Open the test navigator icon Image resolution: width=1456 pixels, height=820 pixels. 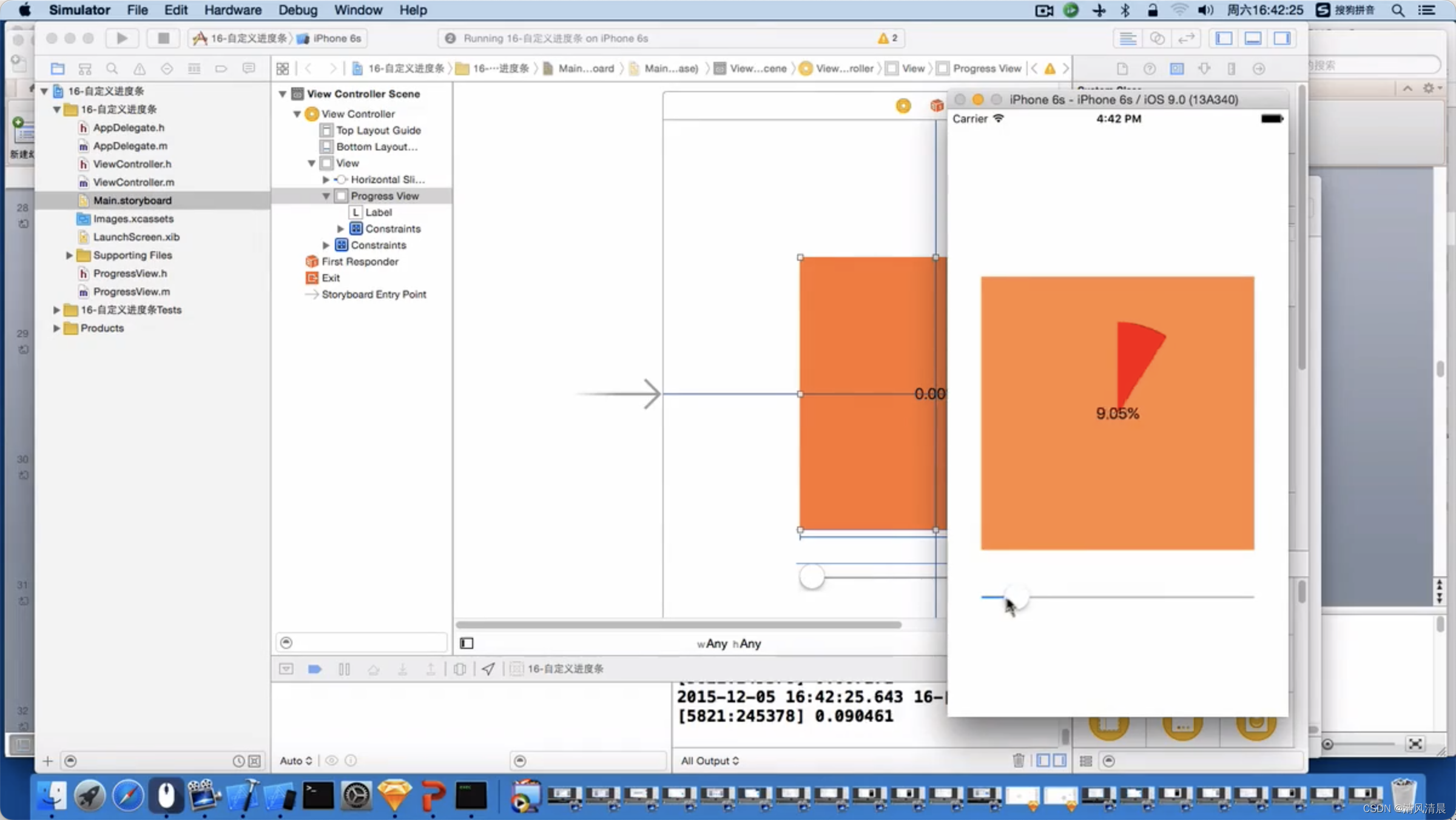[167, 69]
